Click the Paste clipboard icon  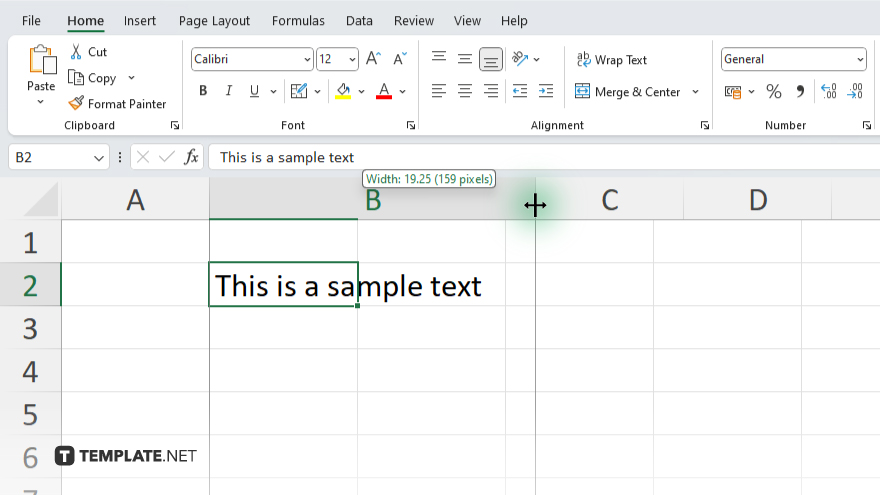[42, 59]
